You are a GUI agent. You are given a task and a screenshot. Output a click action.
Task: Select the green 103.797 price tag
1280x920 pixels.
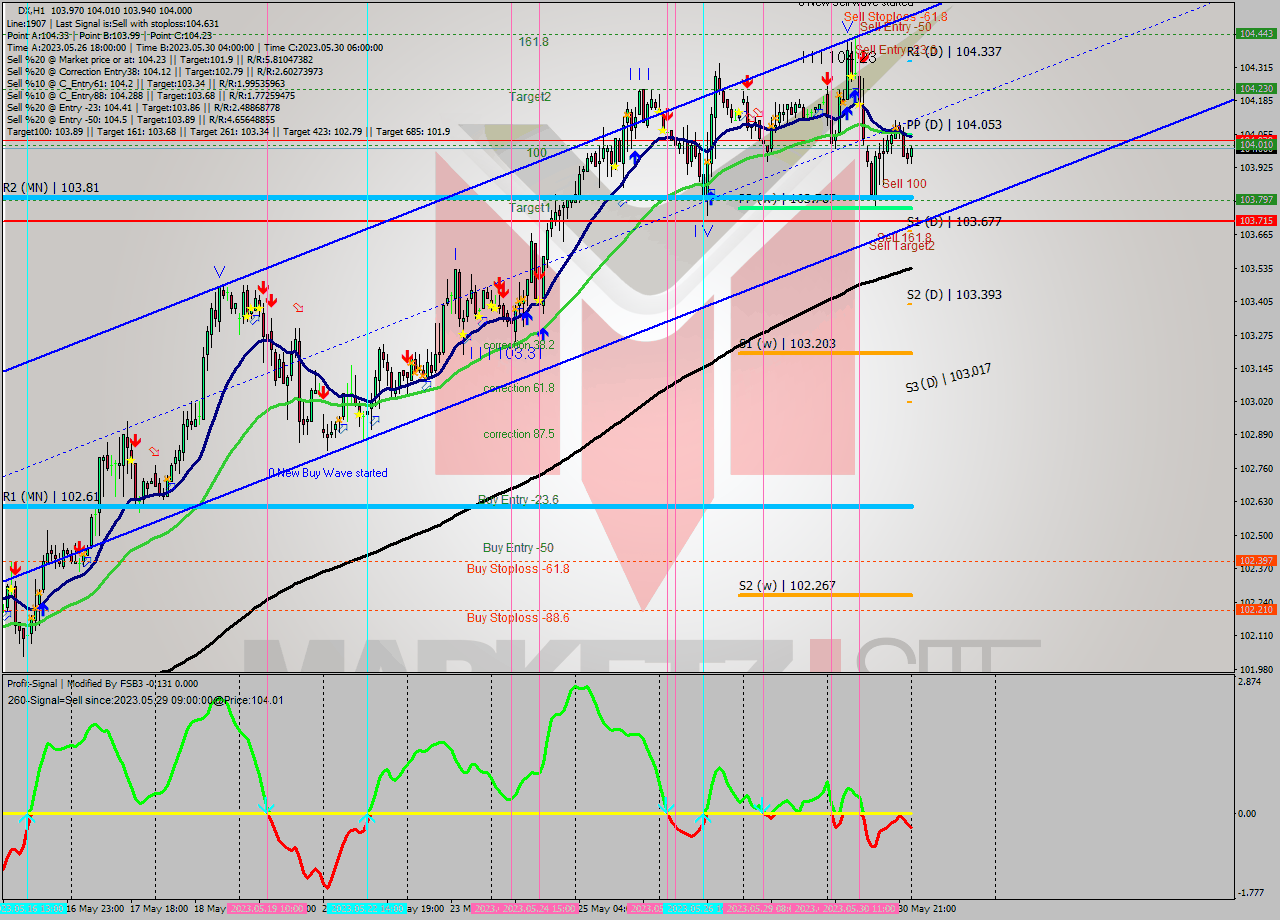1256,199
